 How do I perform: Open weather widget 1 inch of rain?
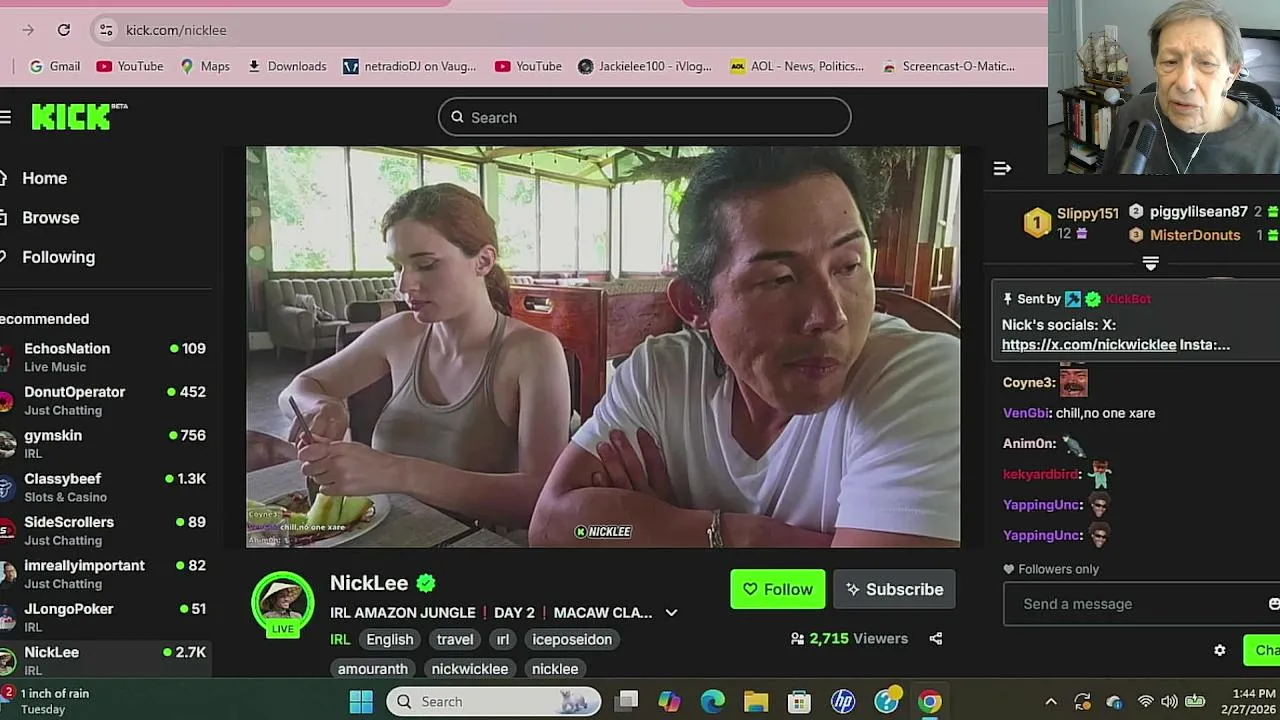pos(47,701)
